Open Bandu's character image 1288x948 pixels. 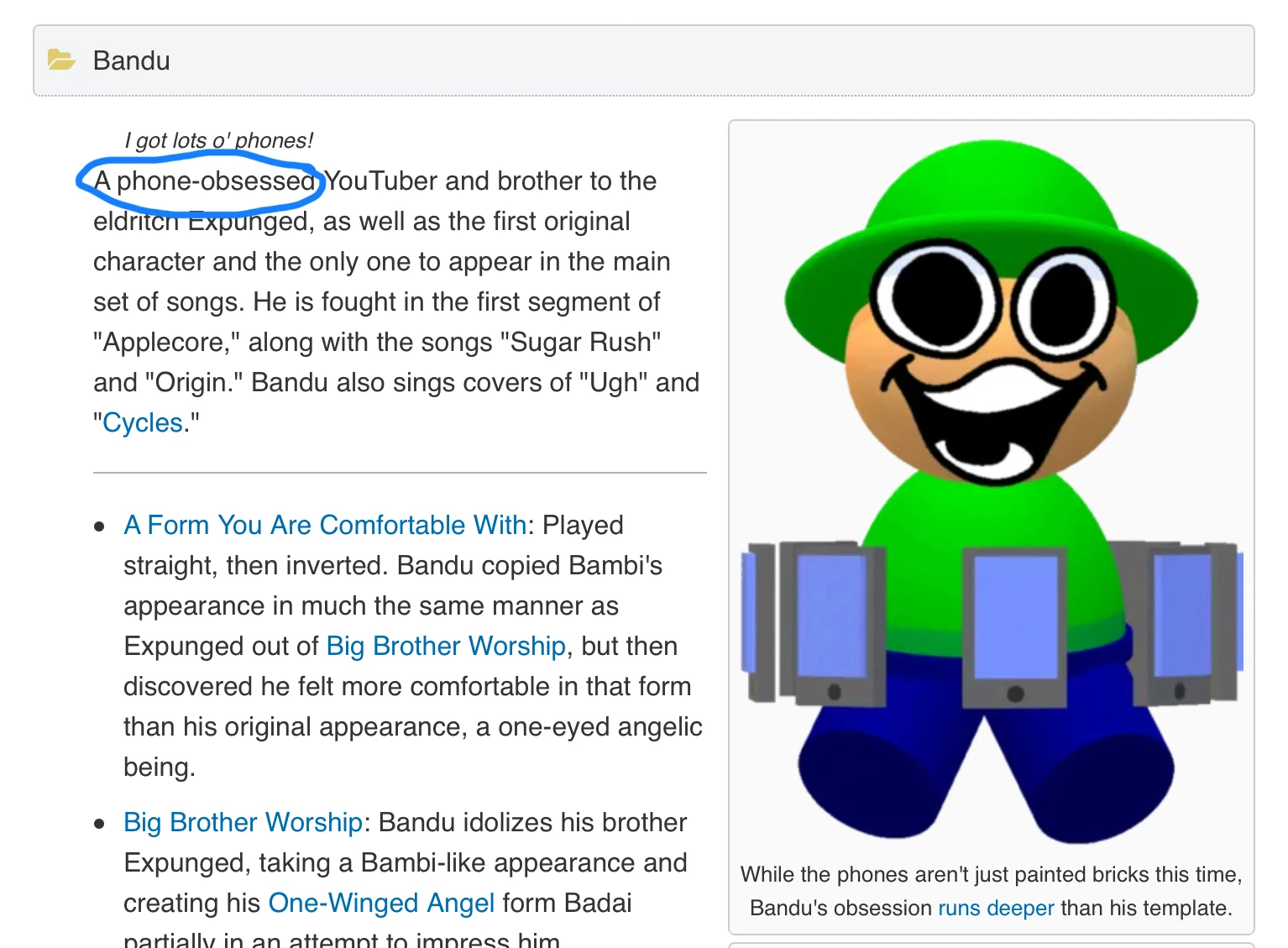tap(992, 491)
